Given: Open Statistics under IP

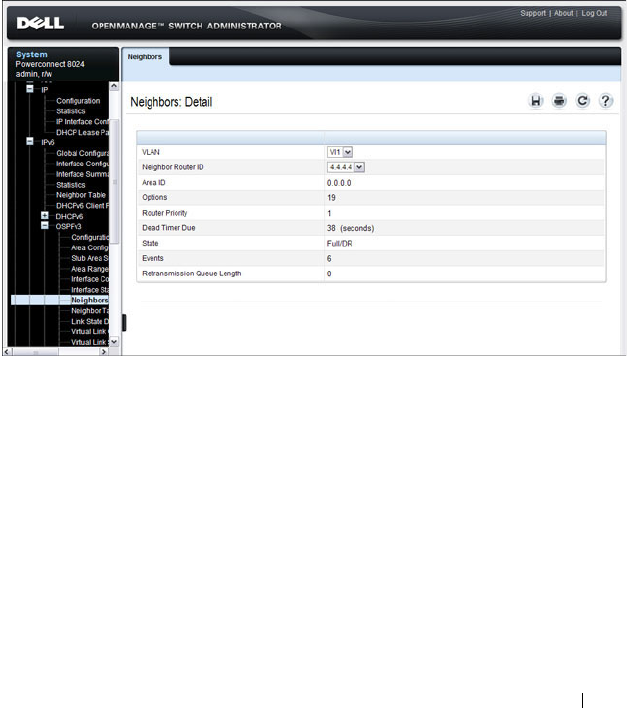Looking at the screenshot, I should click(70, 111).
